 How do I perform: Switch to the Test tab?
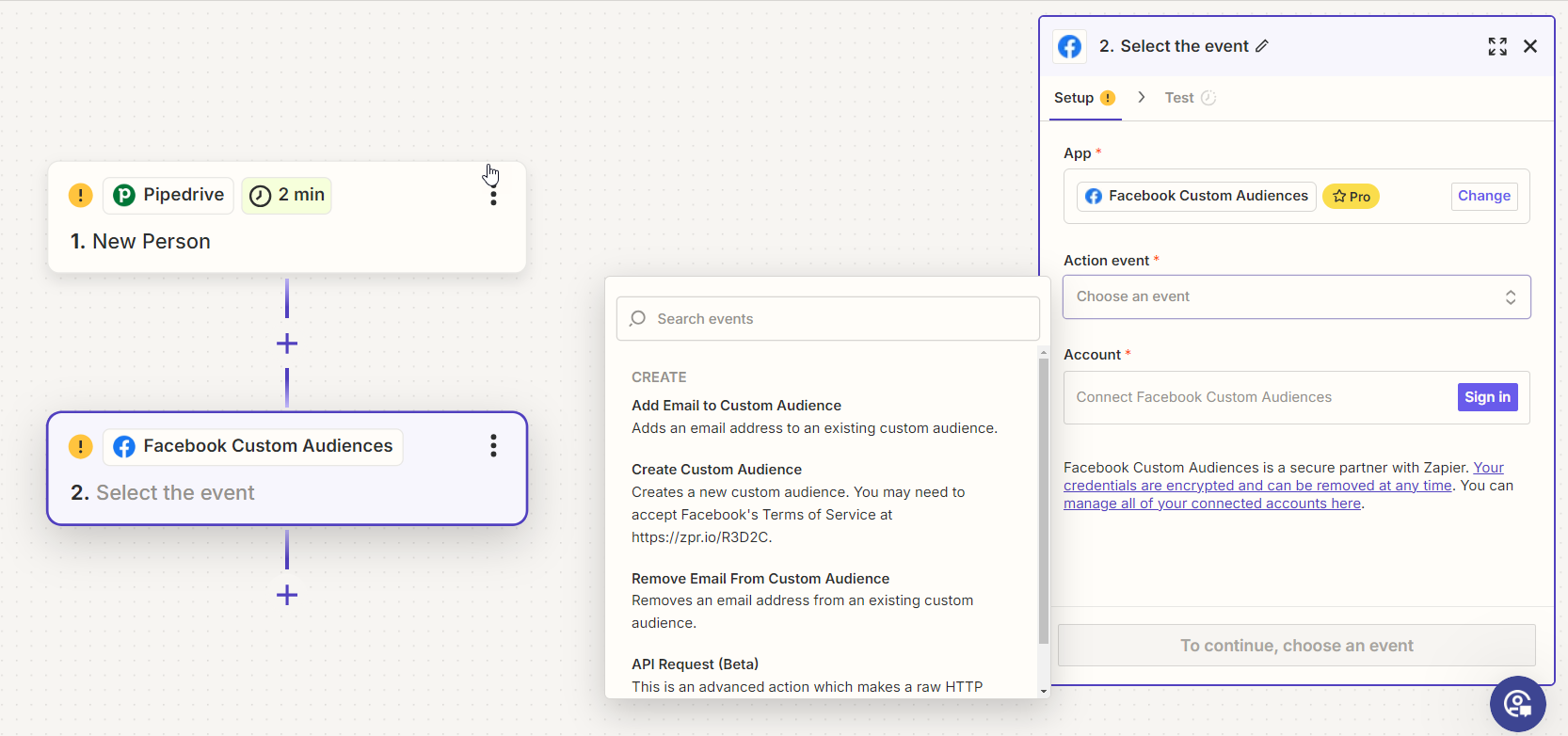point(1190,98)
